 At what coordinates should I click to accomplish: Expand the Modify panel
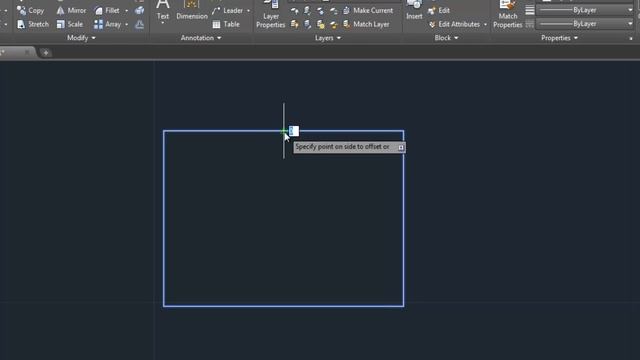[81, 38]
